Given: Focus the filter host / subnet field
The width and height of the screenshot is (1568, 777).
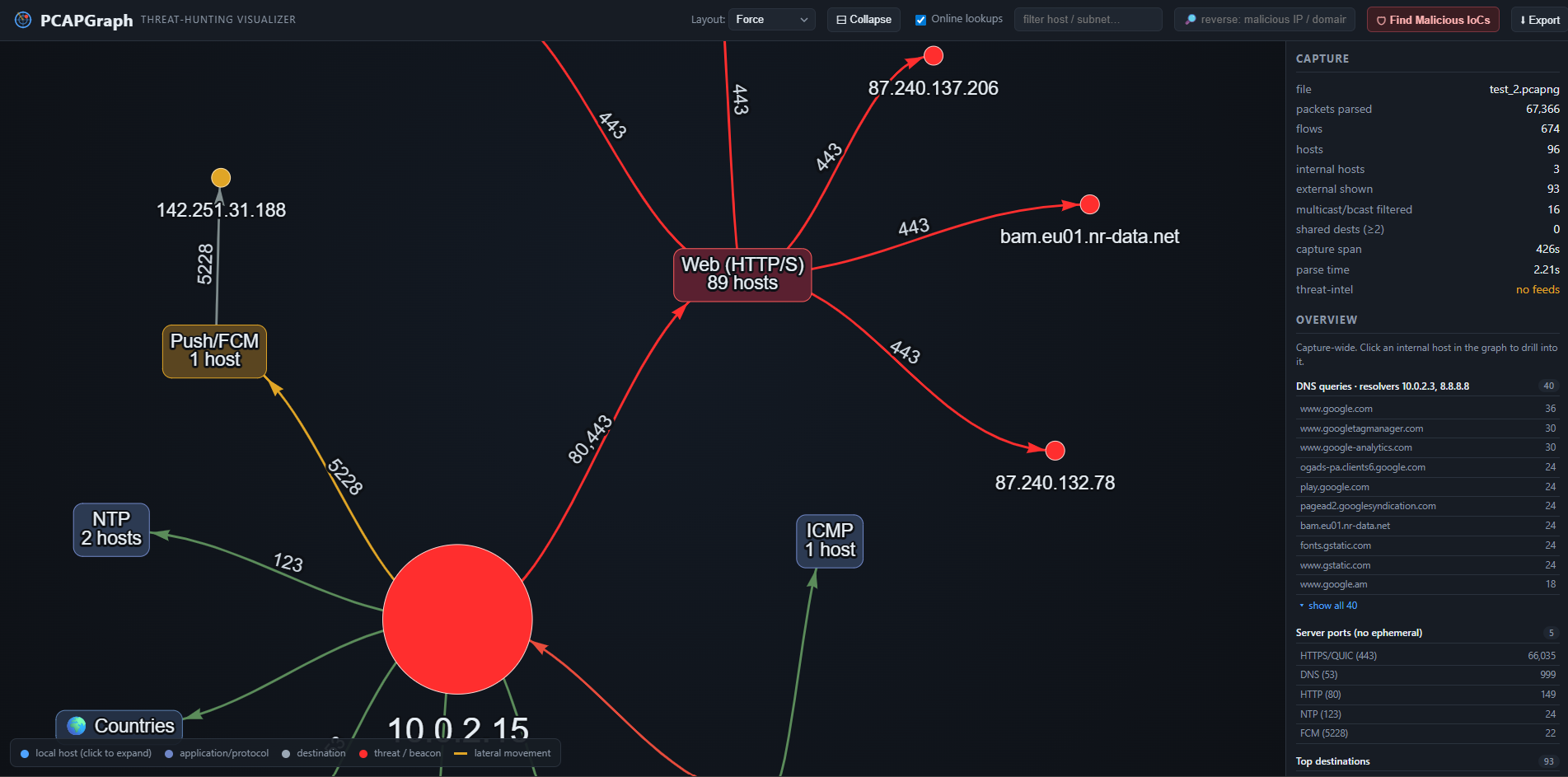Looking at the screenshot, I should coord(1088,20).
